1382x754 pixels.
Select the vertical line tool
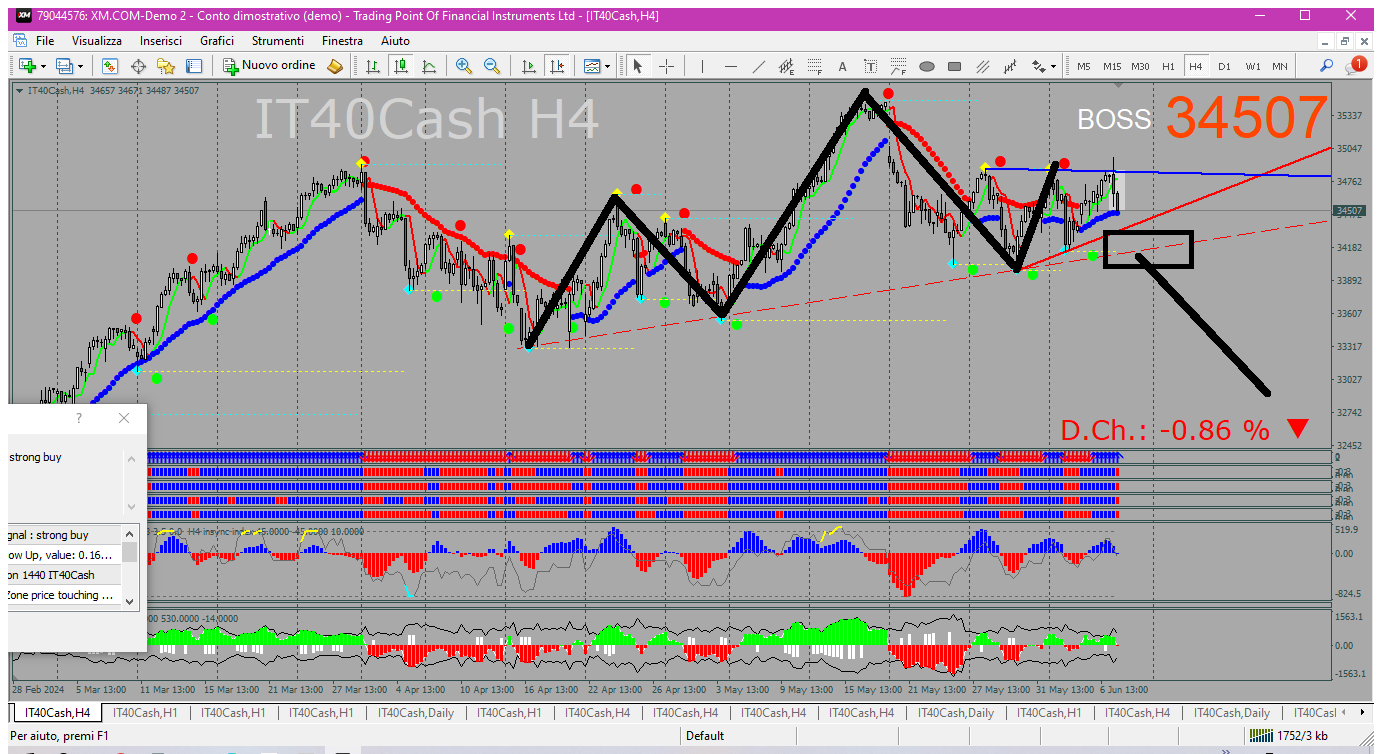[x=702, y=66]
